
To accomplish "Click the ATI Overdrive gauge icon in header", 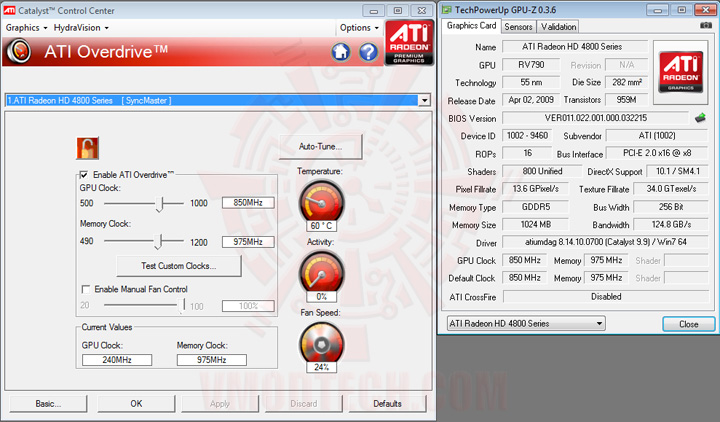I will [x=19, y=51].
